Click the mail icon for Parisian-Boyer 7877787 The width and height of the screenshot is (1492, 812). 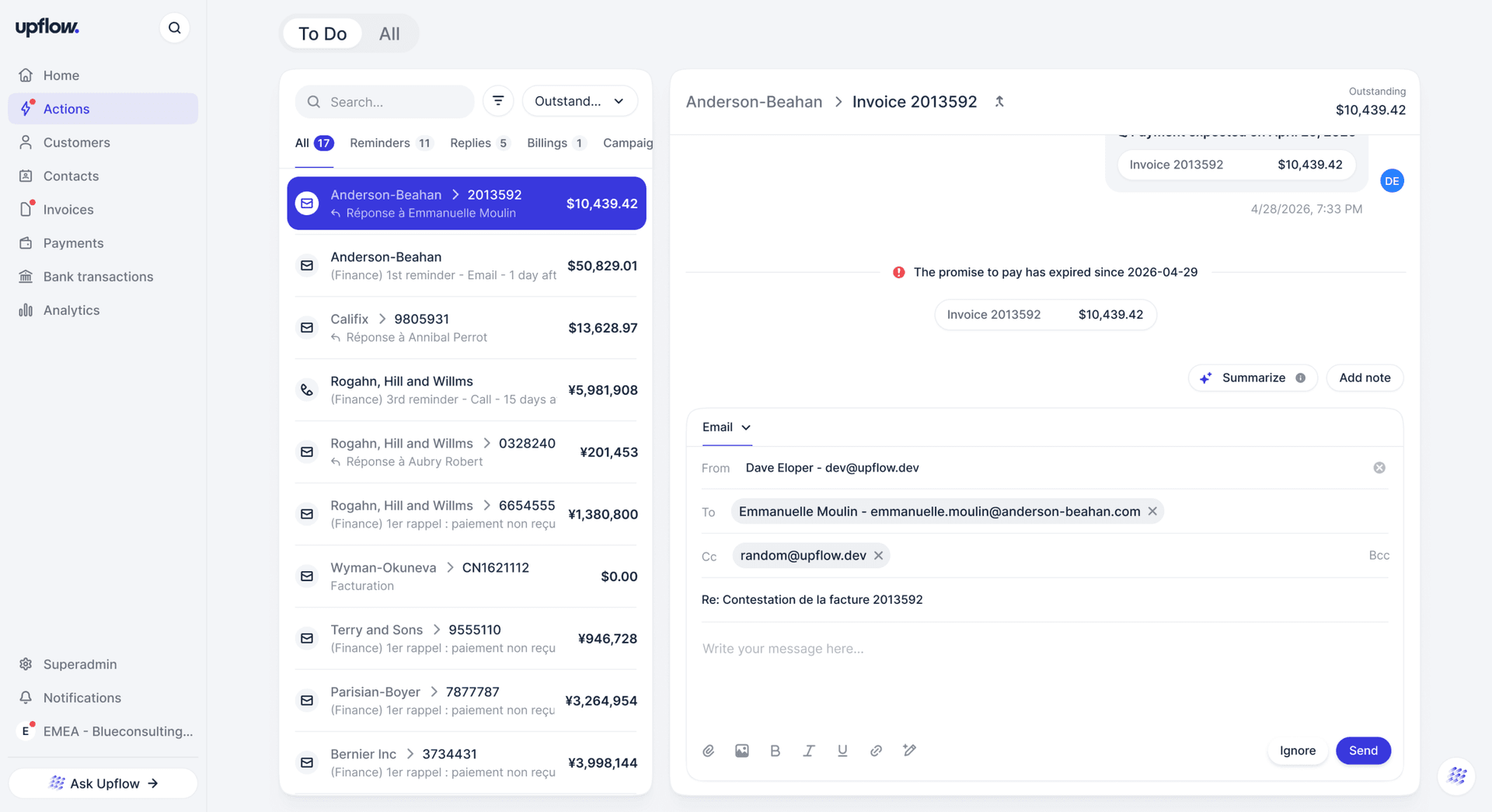pos(307,701)
